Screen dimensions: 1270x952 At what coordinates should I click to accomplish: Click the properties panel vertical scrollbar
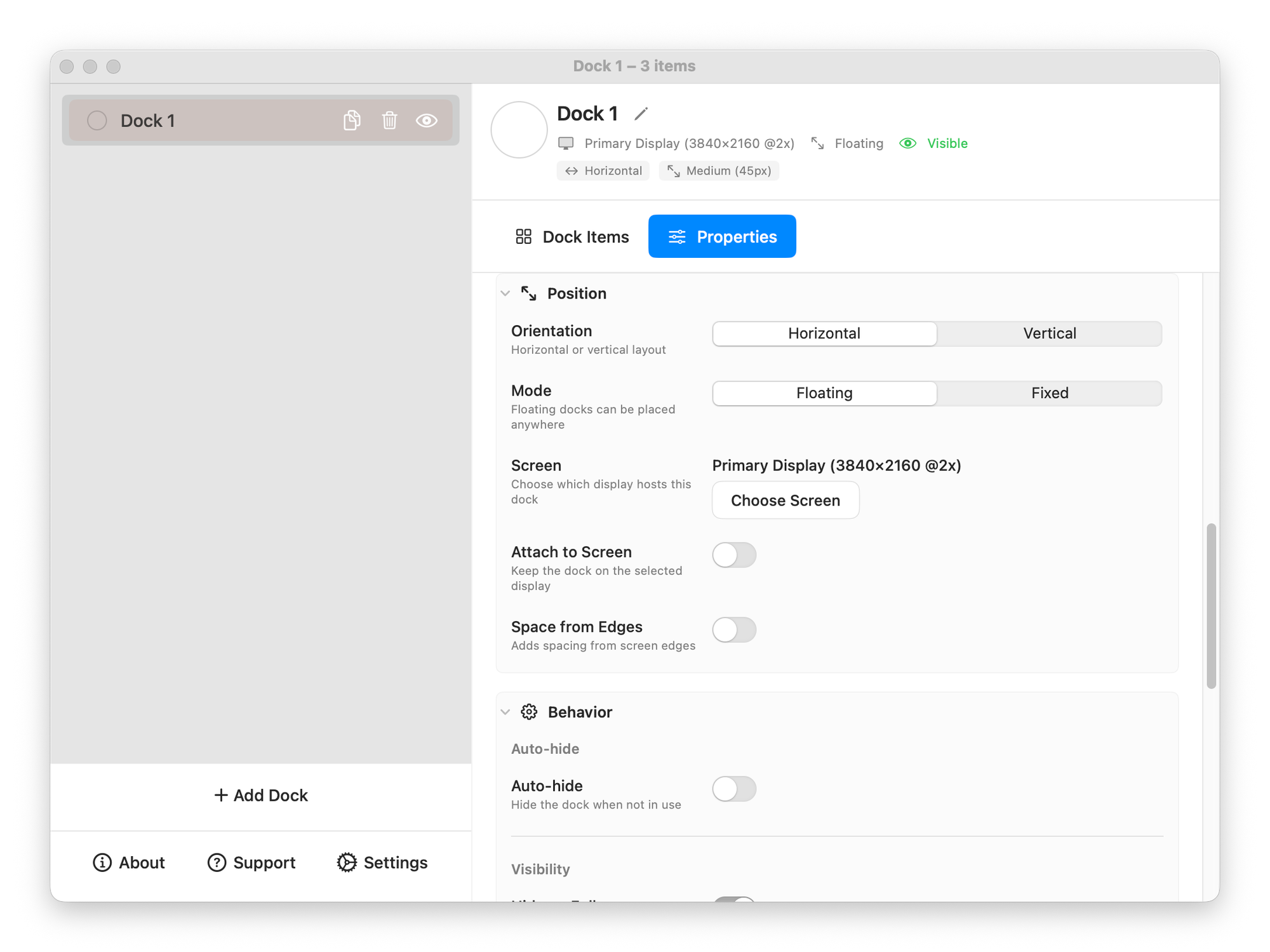point(1211,606)
